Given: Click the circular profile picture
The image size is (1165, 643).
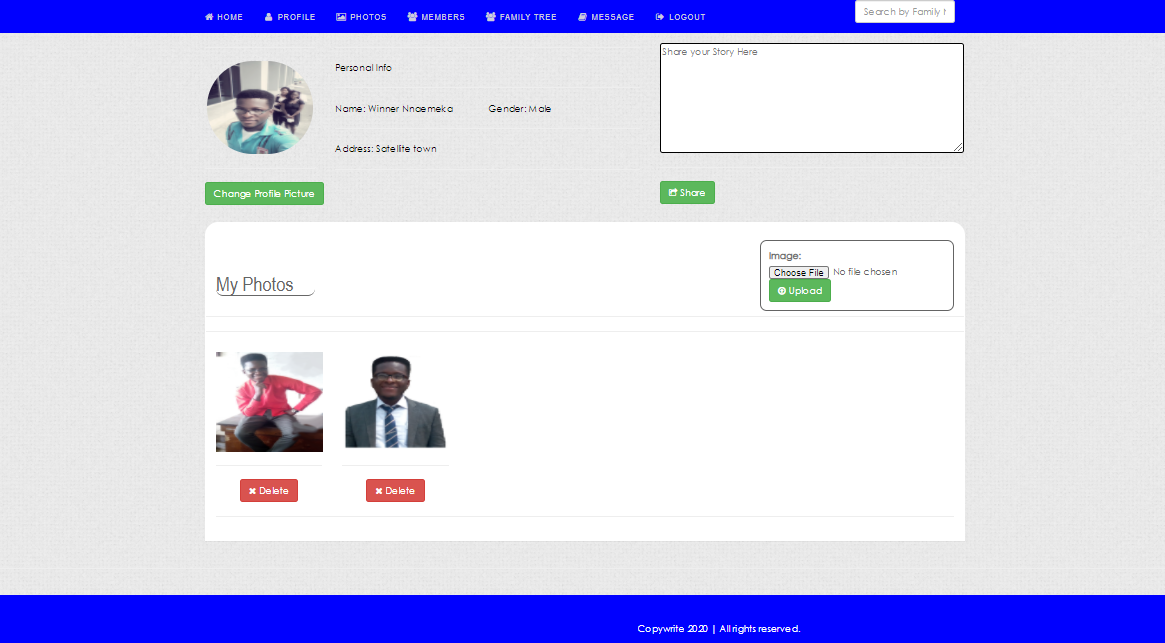Looking at the screenshot, I should tap(260, 107).
